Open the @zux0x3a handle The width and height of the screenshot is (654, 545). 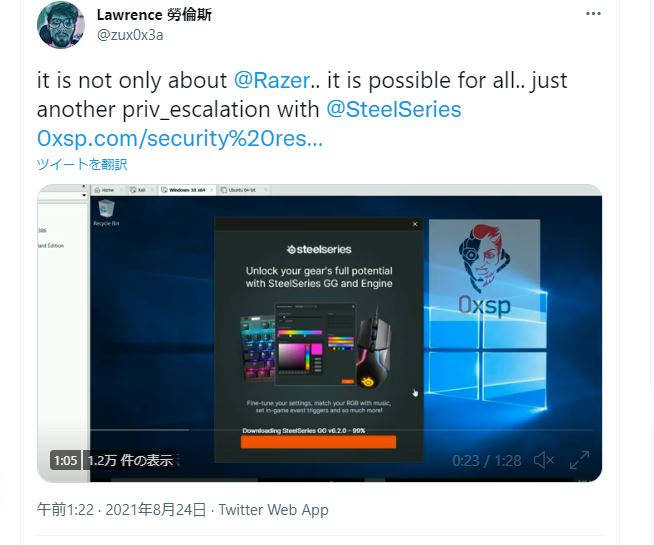click(130, 35)
